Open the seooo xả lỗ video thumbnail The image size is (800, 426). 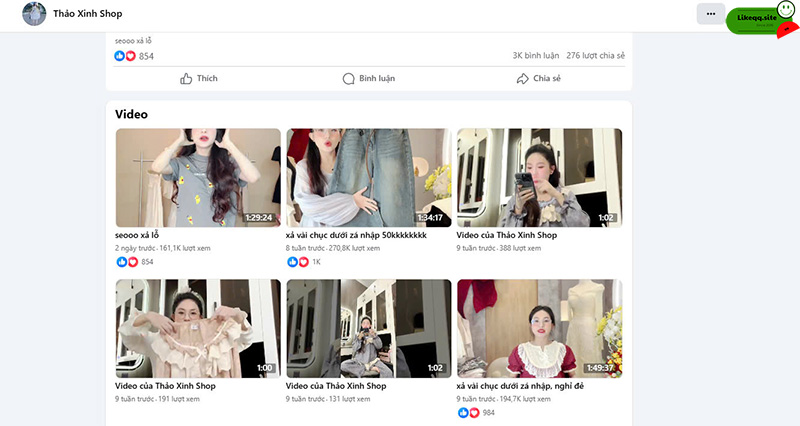(198, 178)
